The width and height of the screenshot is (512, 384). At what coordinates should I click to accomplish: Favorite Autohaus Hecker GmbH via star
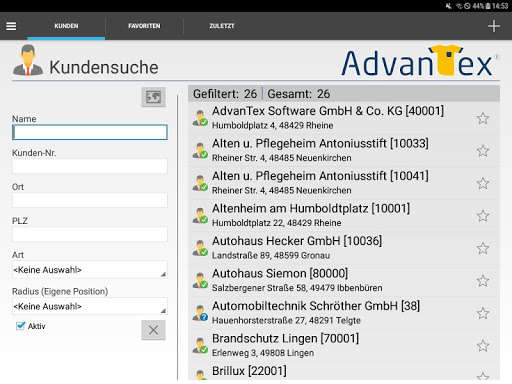coord(483,248)
